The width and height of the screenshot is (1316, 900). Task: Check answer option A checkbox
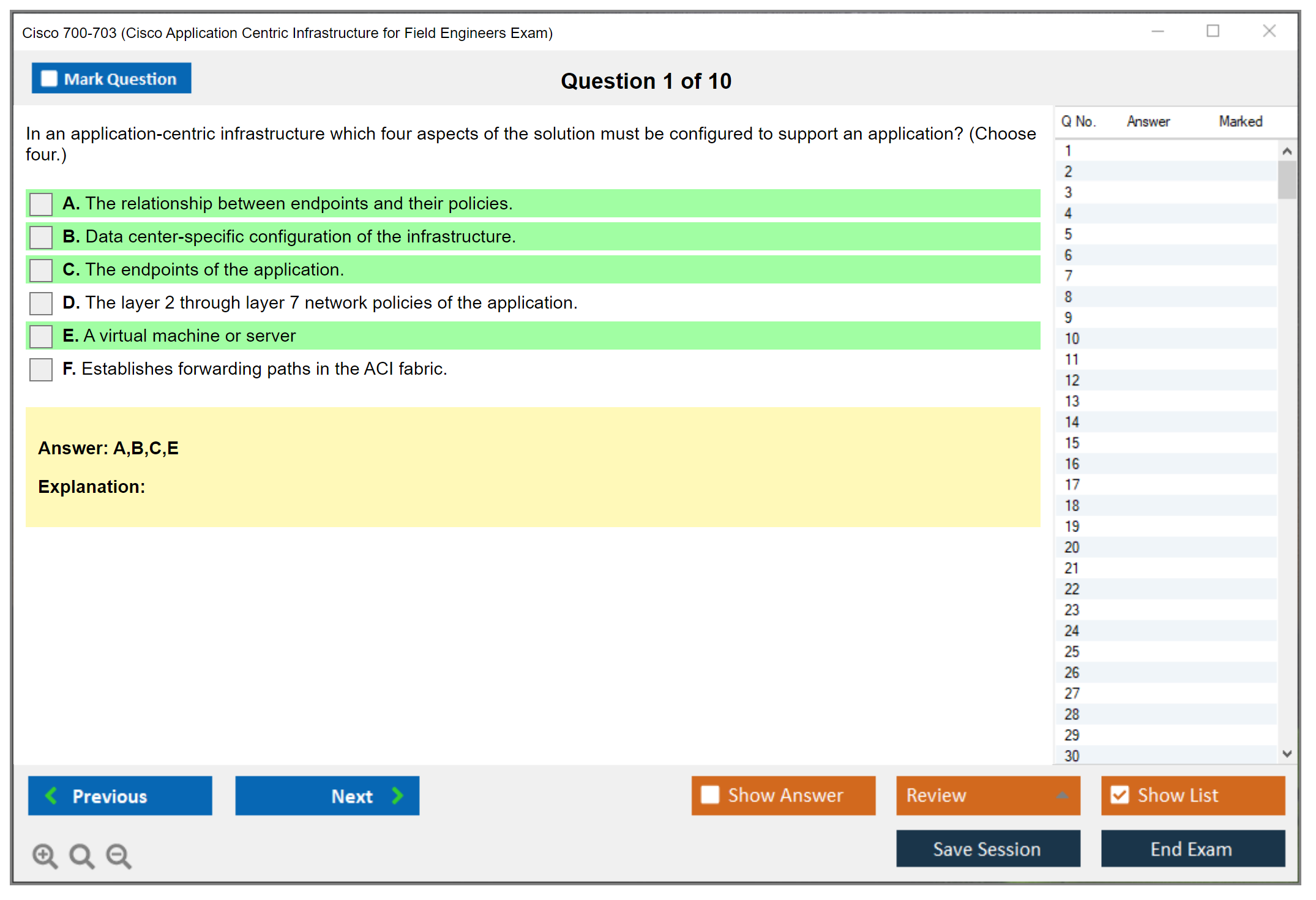coord(41,204)
